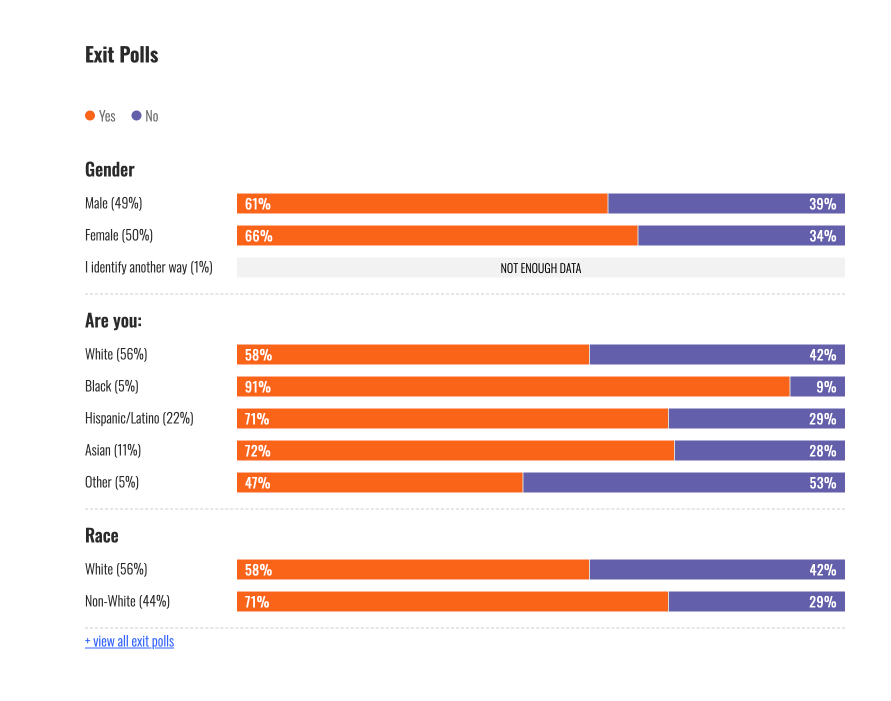Click the I identify another way label
This screenshot has height=701, width=891.
click(149, 268)
